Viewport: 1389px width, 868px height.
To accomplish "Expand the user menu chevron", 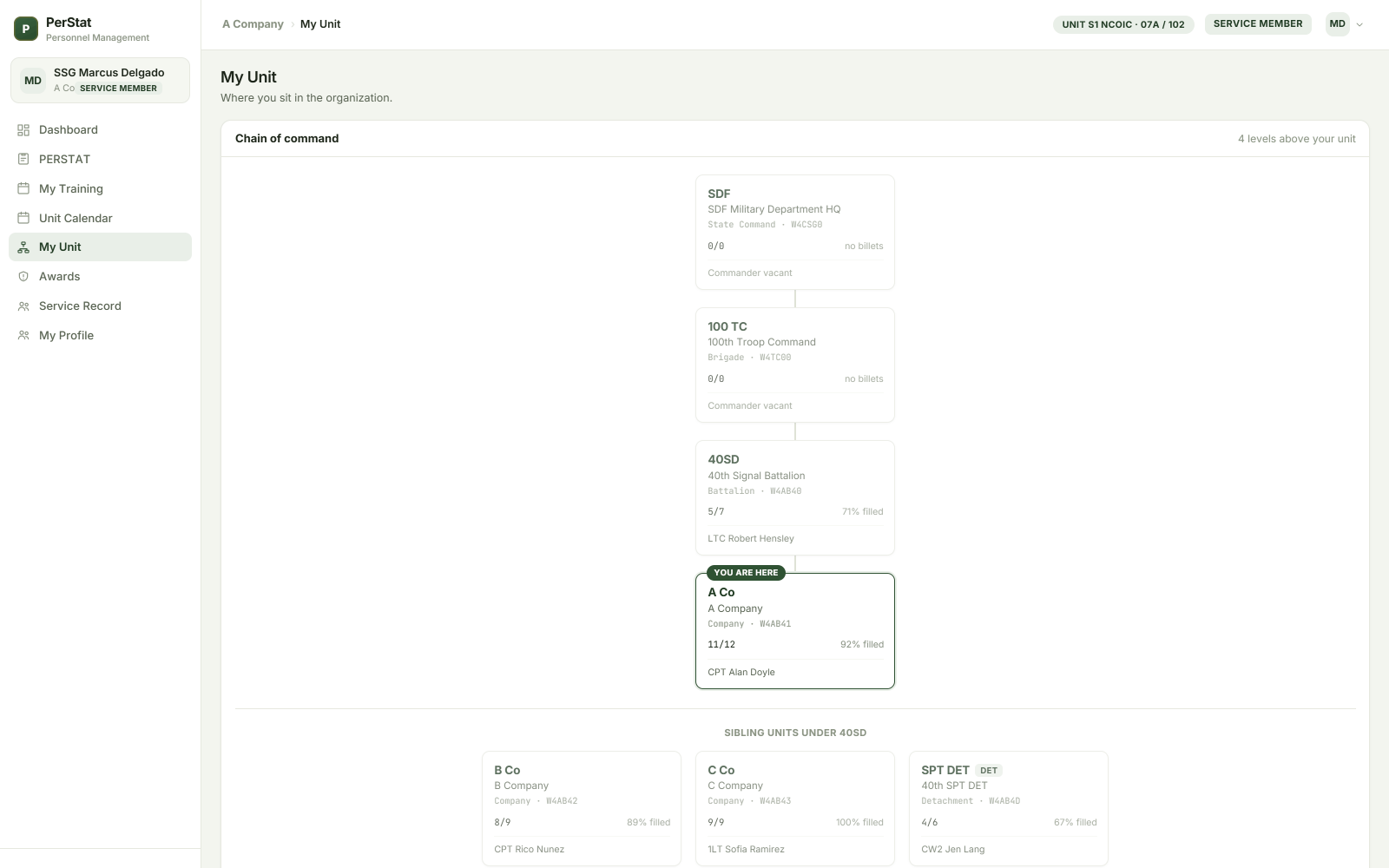I will pos(1359,24).
